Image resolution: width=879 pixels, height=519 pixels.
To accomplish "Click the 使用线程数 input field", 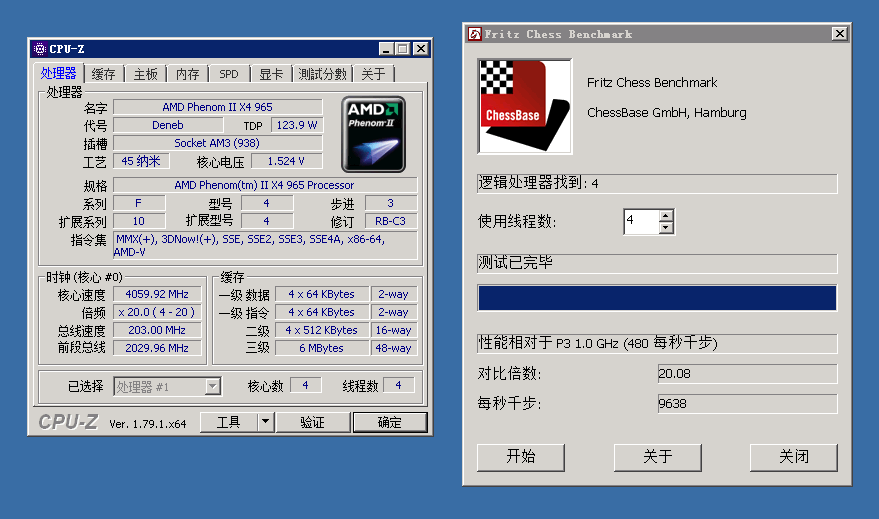I will [641, 221].
